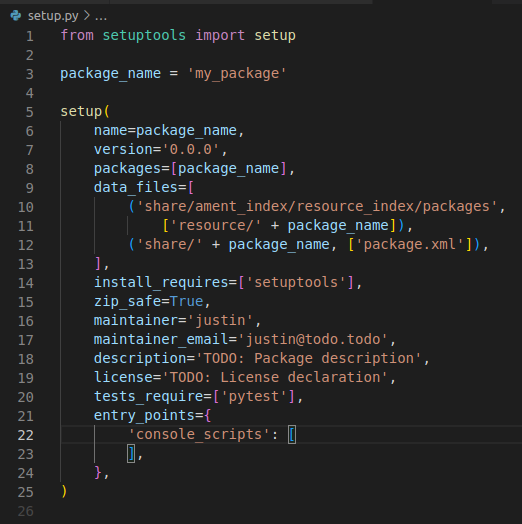Click the setup.py breadcrumb item
Image resolution: width=522 pixels, height=524 pixels.
pos(53,16)
